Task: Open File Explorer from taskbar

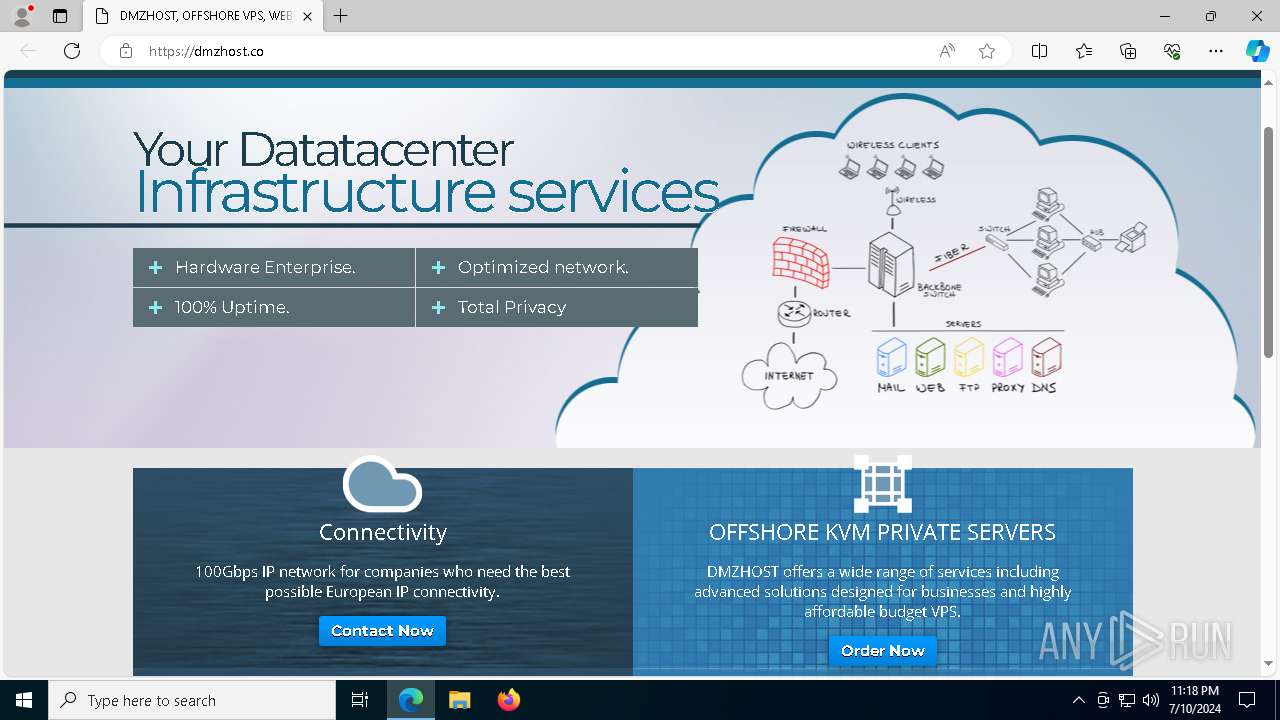Action: pos(460,700)
